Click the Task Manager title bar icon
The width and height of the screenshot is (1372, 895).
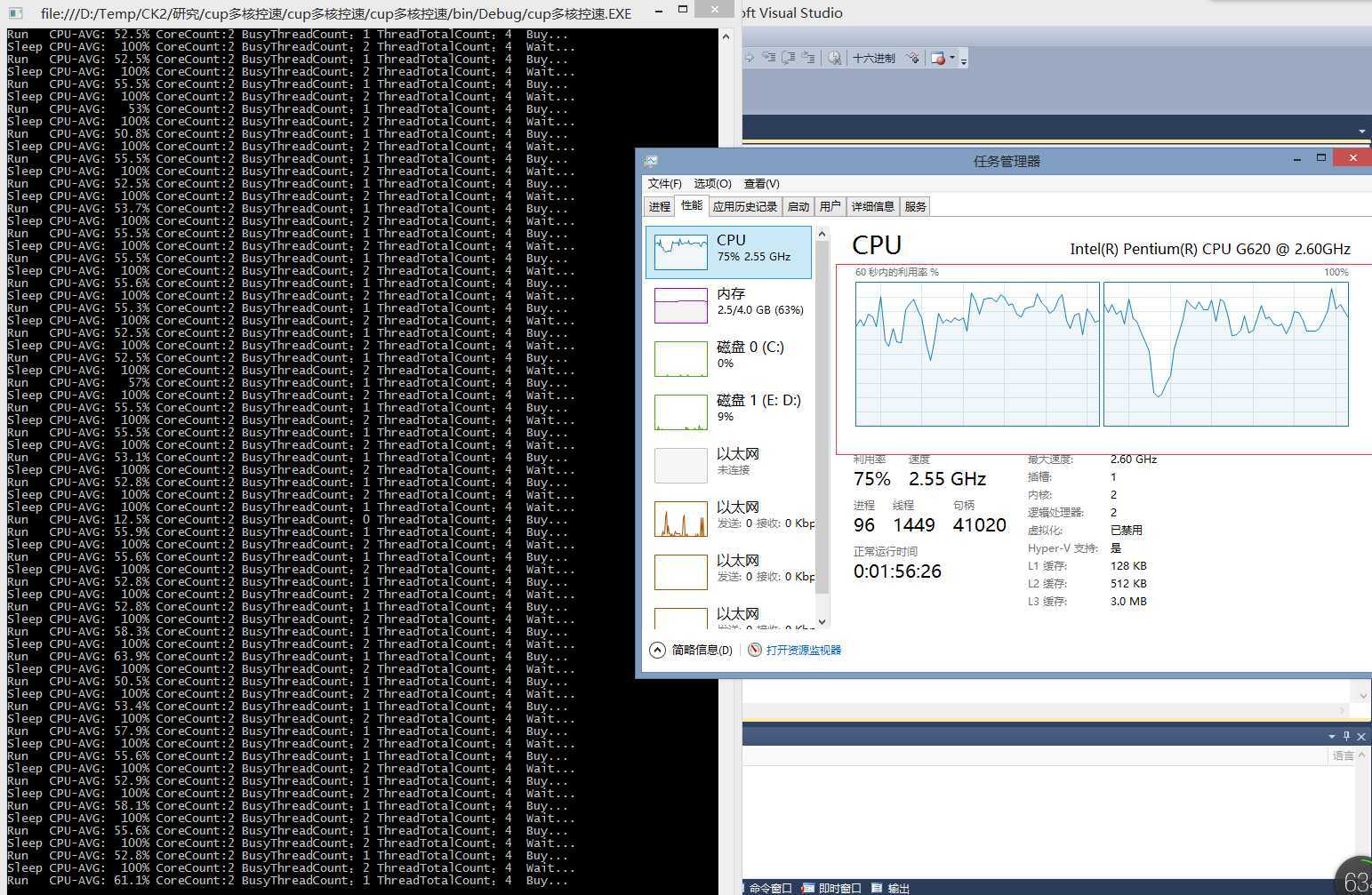(651, 160)
